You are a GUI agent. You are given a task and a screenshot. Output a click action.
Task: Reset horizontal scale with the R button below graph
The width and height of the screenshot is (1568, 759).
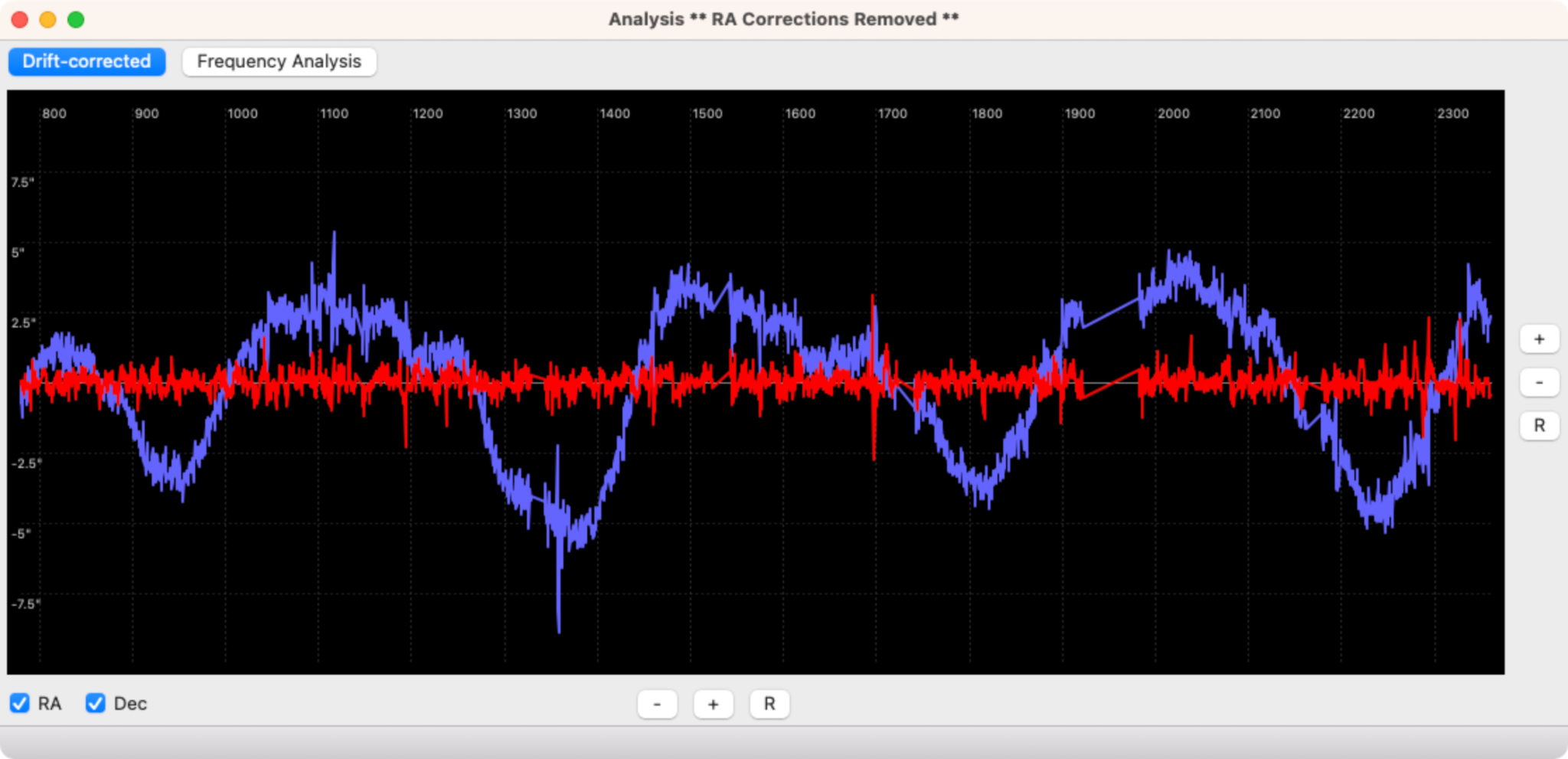[x=769, y=704]
